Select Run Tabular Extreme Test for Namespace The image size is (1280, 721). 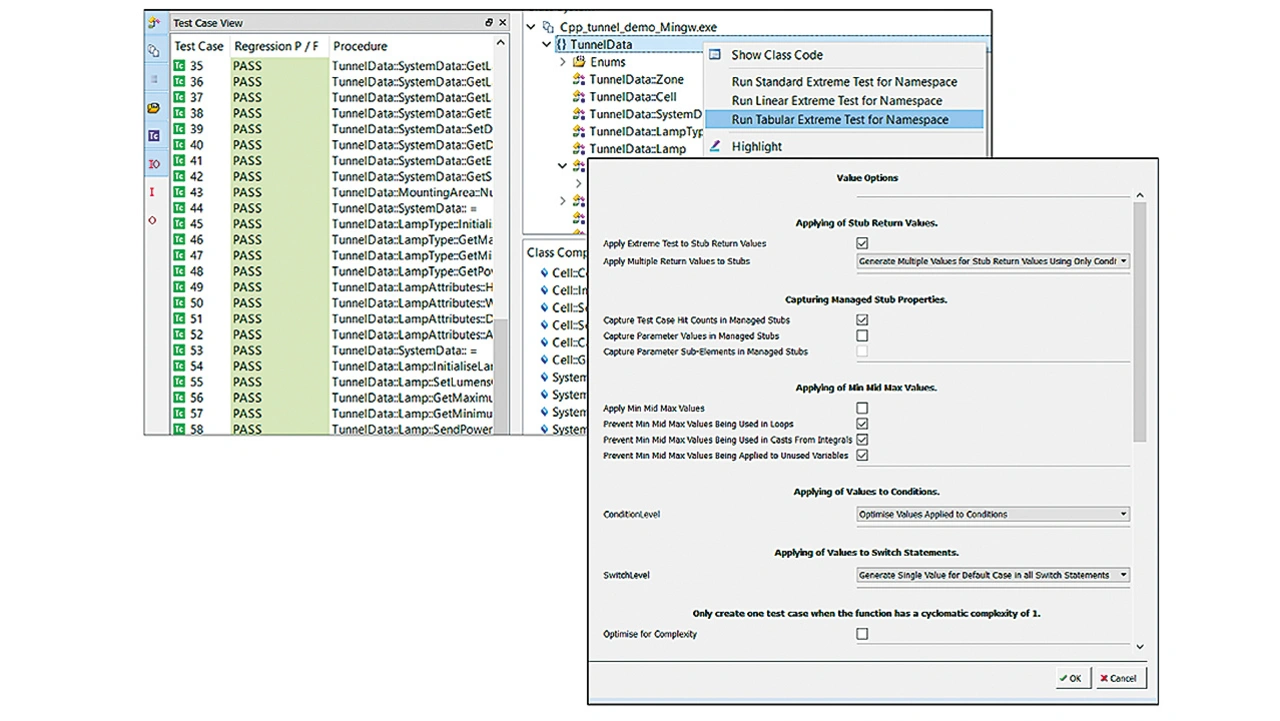[x=839, y=120]
